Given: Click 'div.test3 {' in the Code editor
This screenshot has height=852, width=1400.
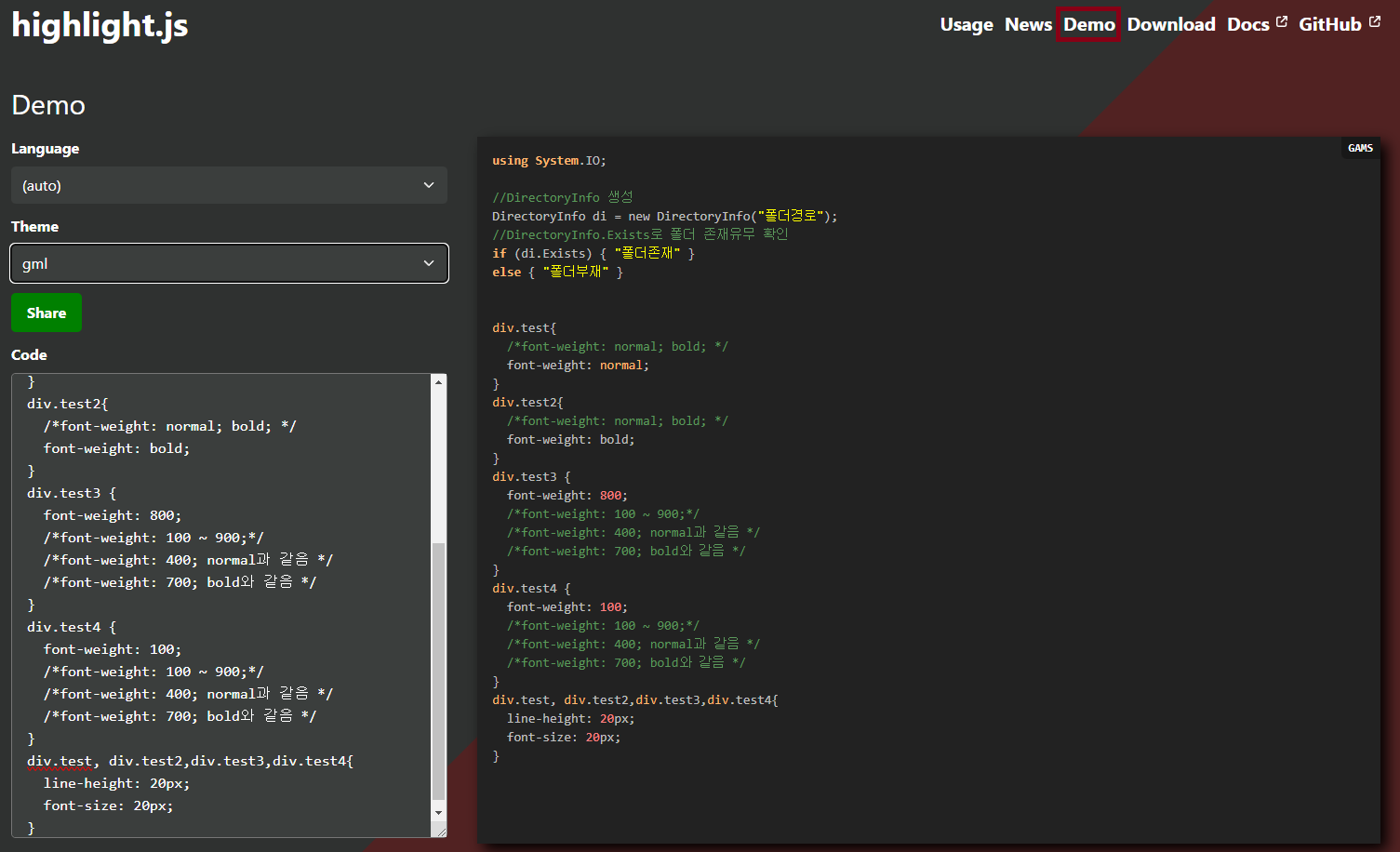Looking at the screenshot, I should click(x=72, y=493).
